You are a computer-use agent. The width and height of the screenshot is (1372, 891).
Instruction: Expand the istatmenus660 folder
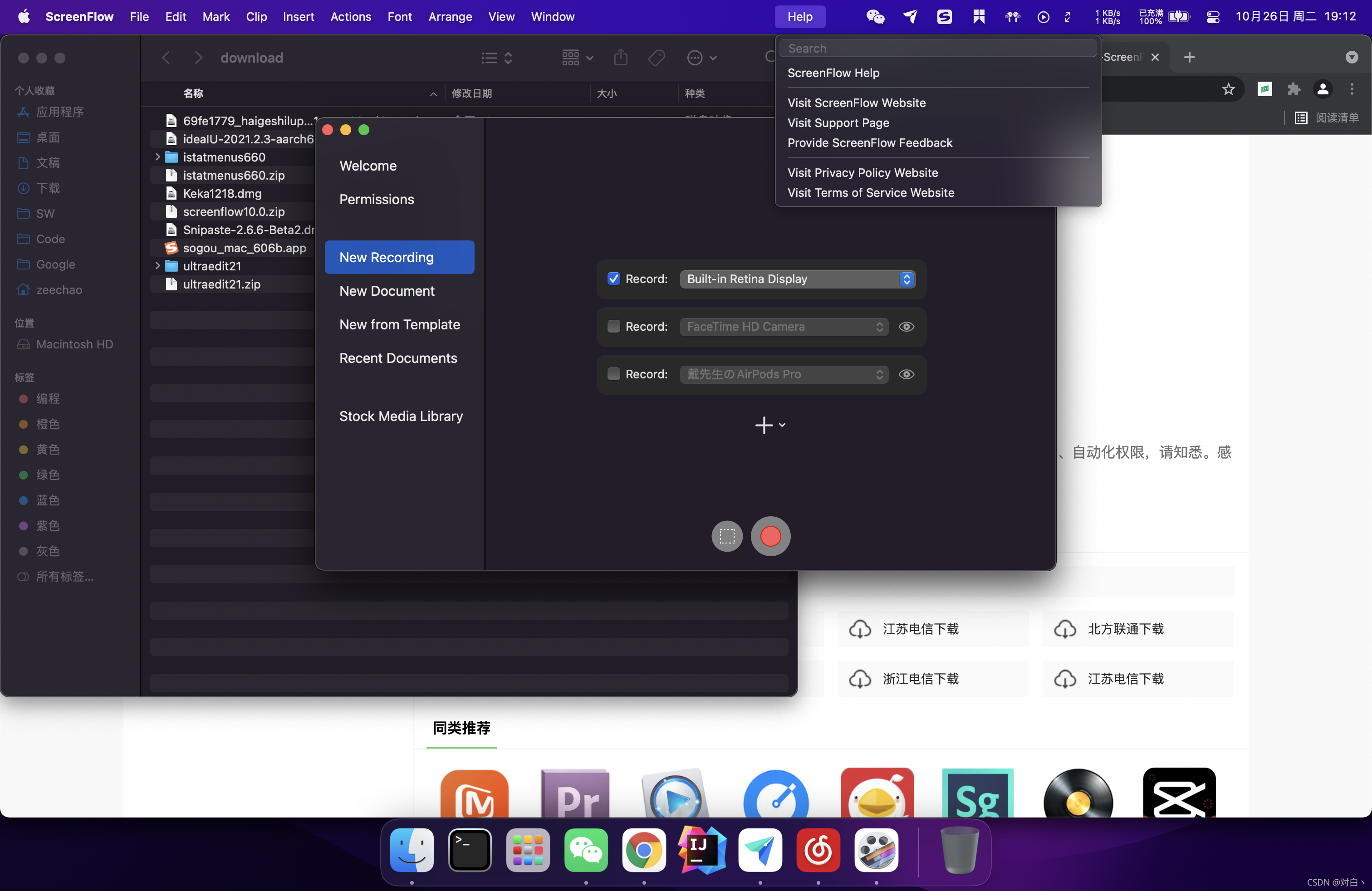[157, 157]
